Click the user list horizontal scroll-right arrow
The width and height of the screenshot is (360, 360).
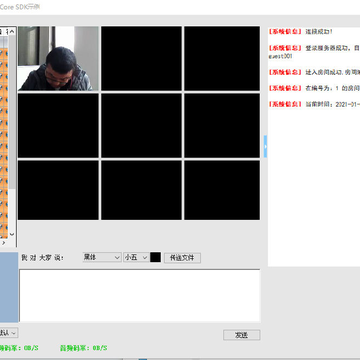coord(4,242)
